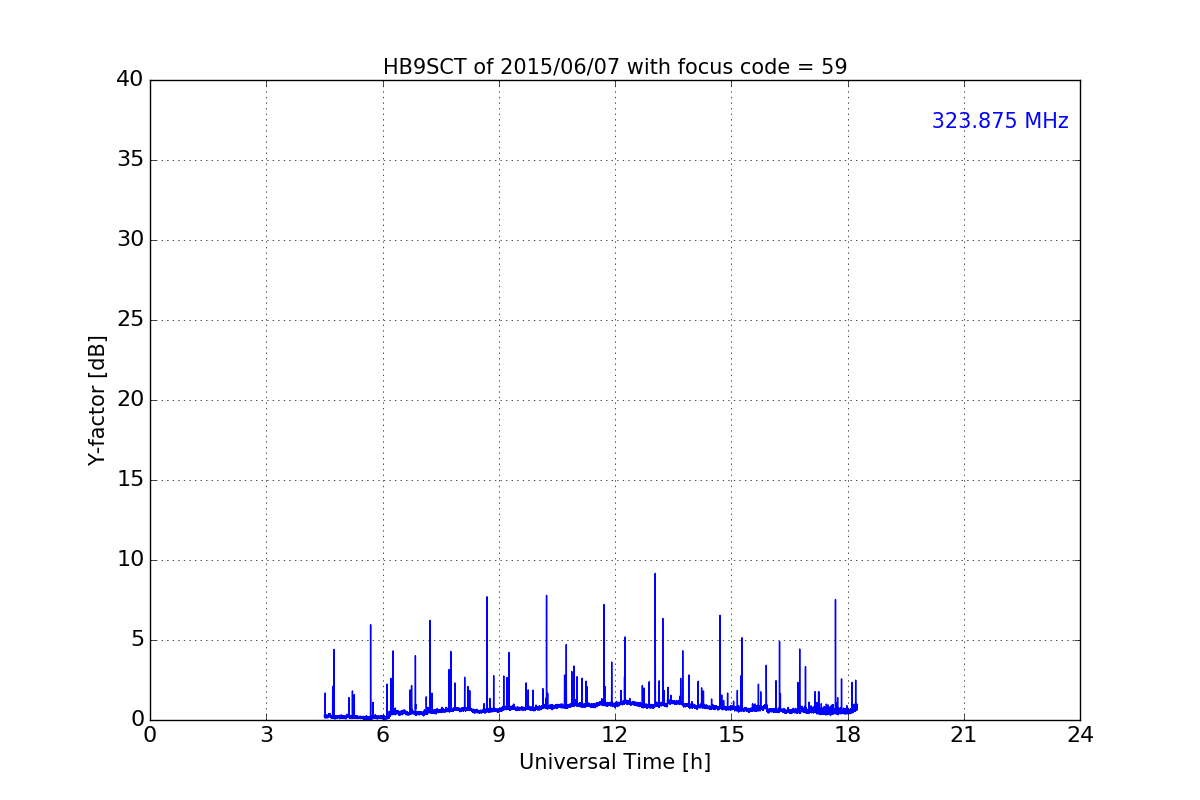Click y-axis tick label '30'
Viewport: 1200px width, 800px height.
(130, 240)
